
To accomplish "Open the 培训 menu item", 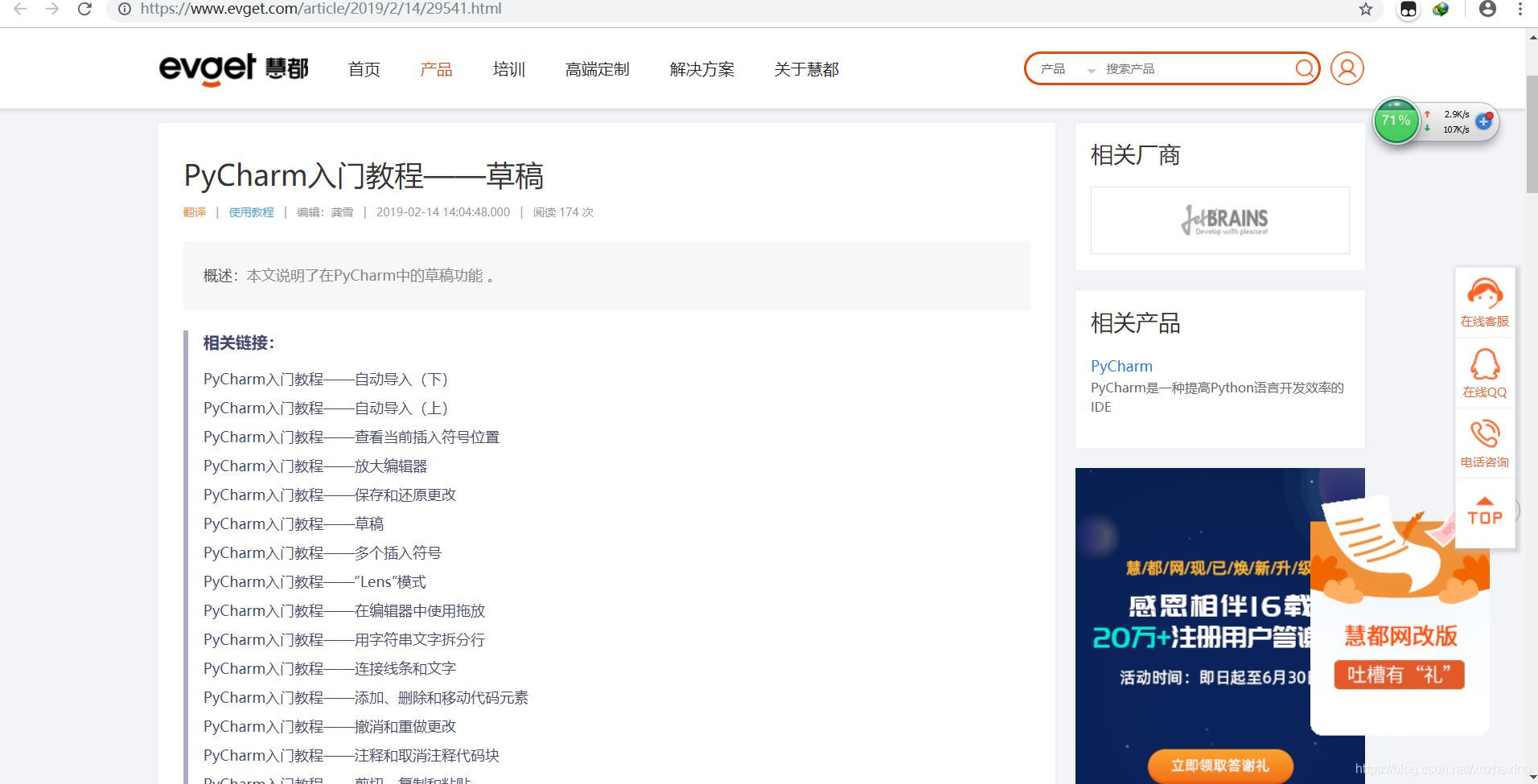I will click(x=509, y=70).
